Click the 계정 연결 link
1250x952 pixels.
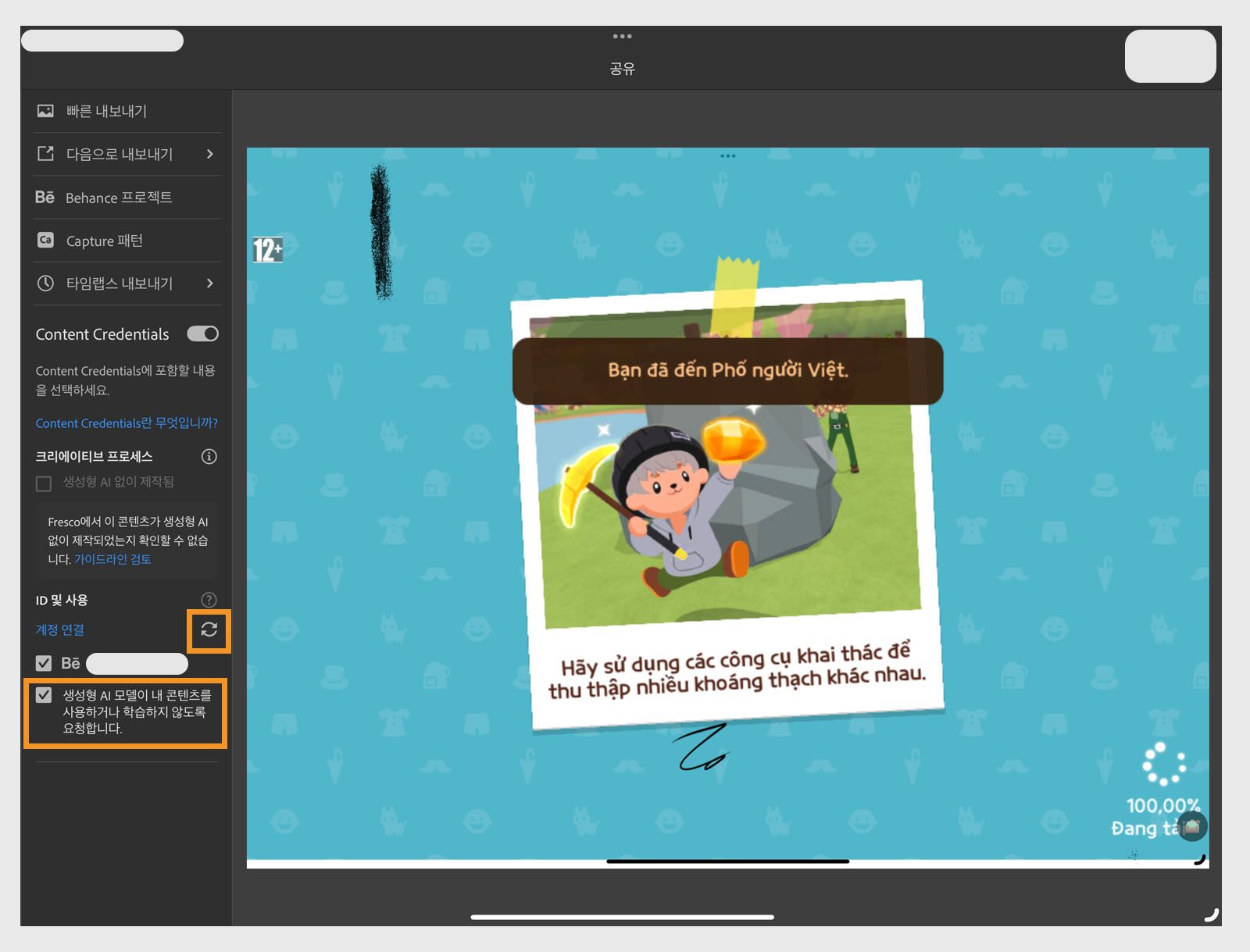(60, 629)
